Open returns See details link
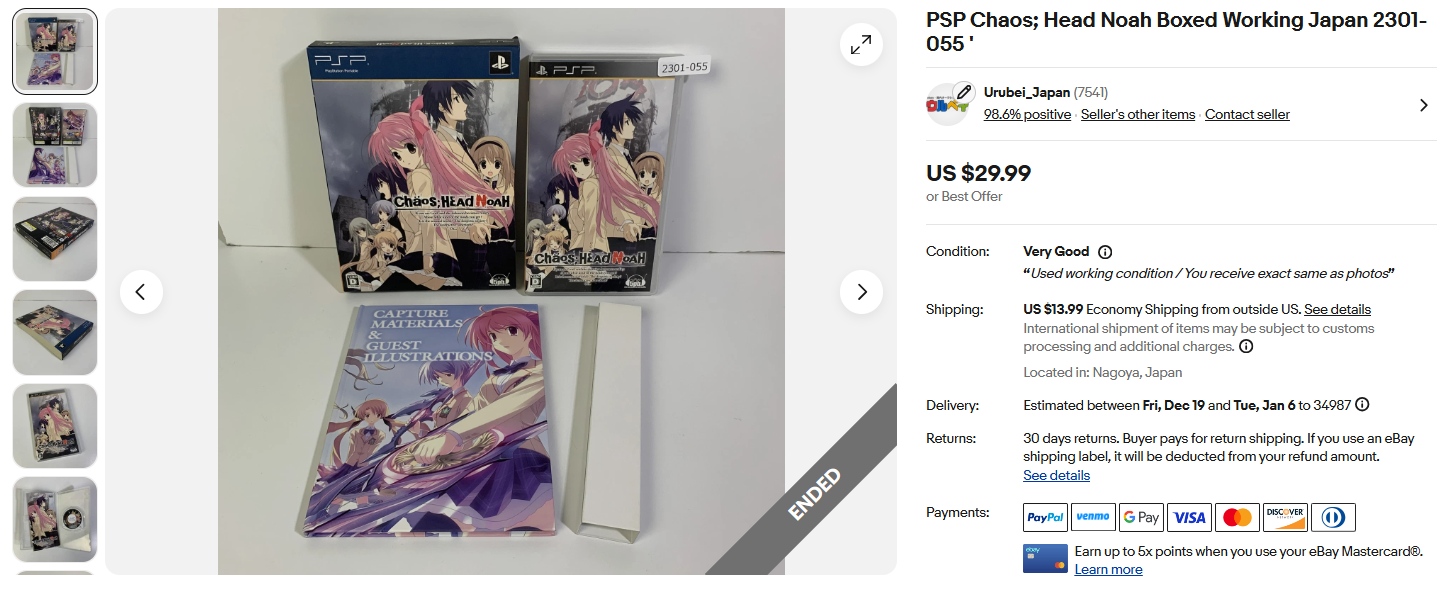The width and height of the screenshot is (1450, 590). click(1056, 475)
